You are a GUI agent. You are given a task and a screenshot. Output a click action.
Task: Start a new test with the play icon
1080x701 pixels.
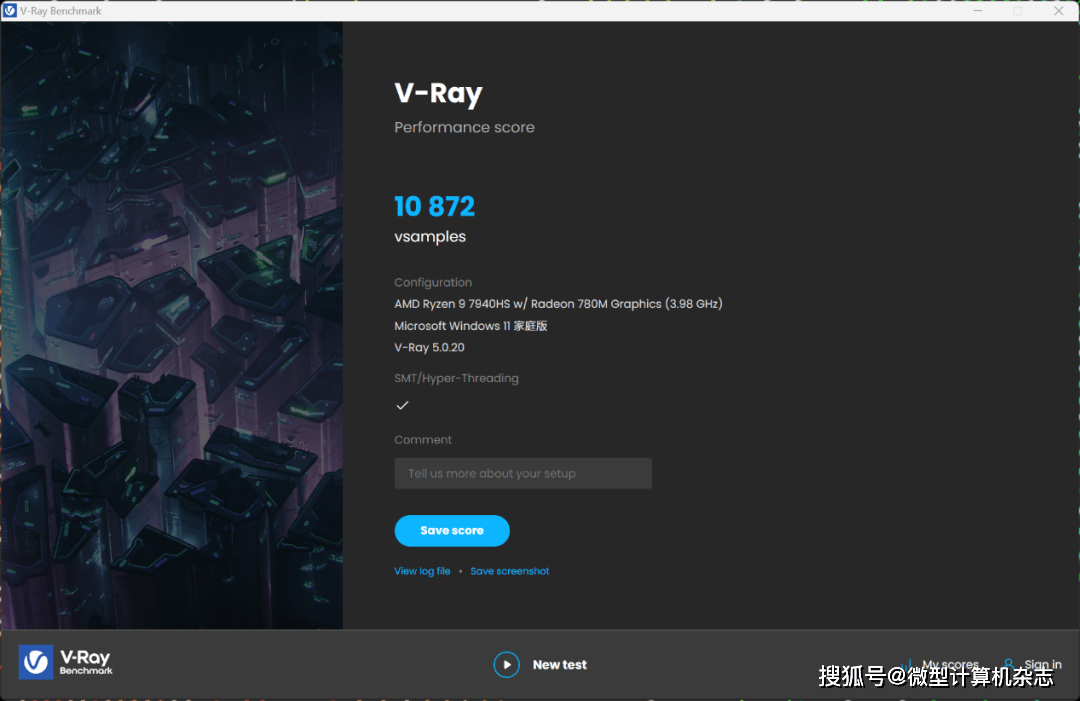pos(506,665)
